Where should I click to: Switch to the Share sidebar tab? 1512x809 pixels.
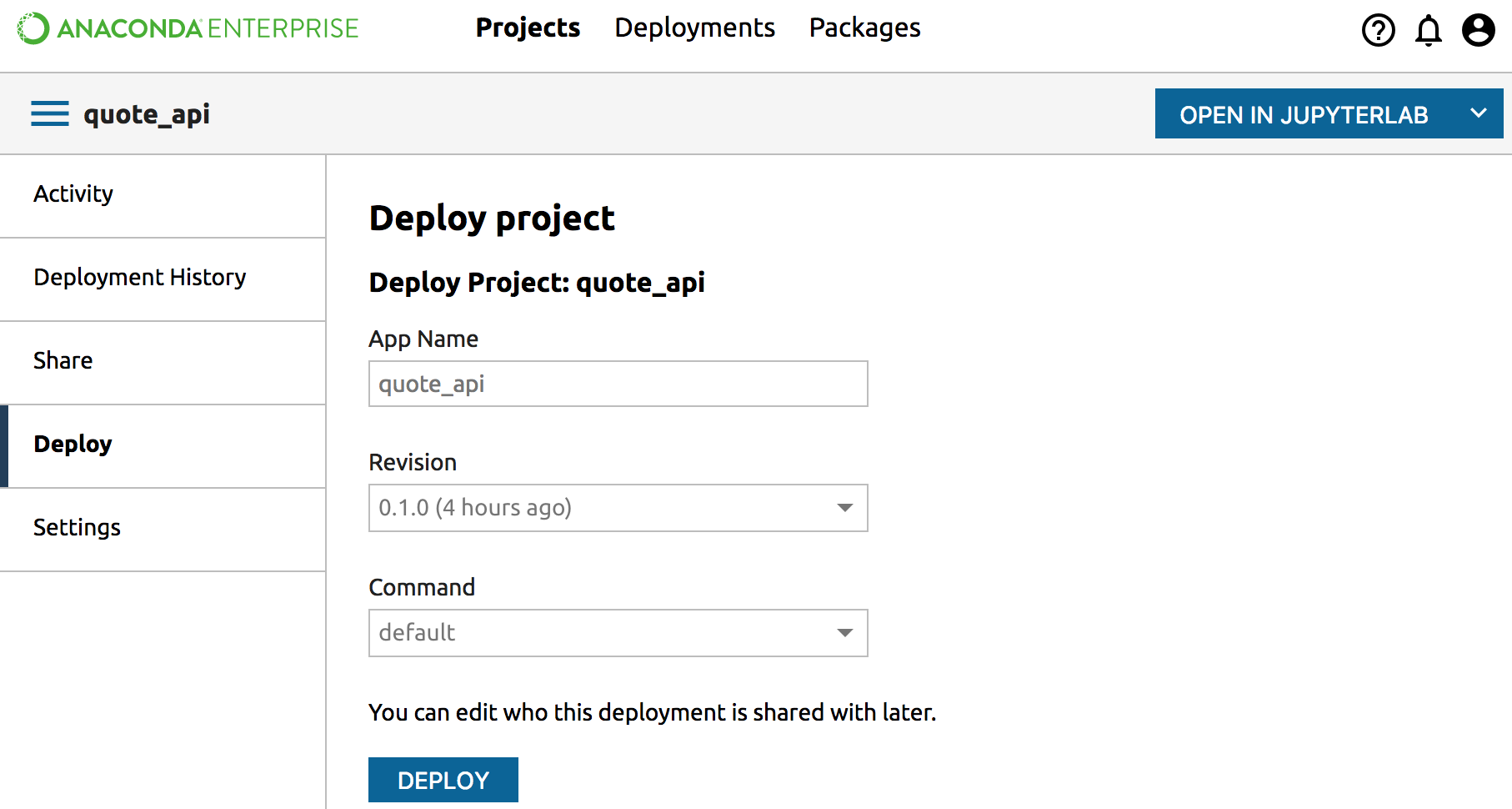click(x=63, y=361)
